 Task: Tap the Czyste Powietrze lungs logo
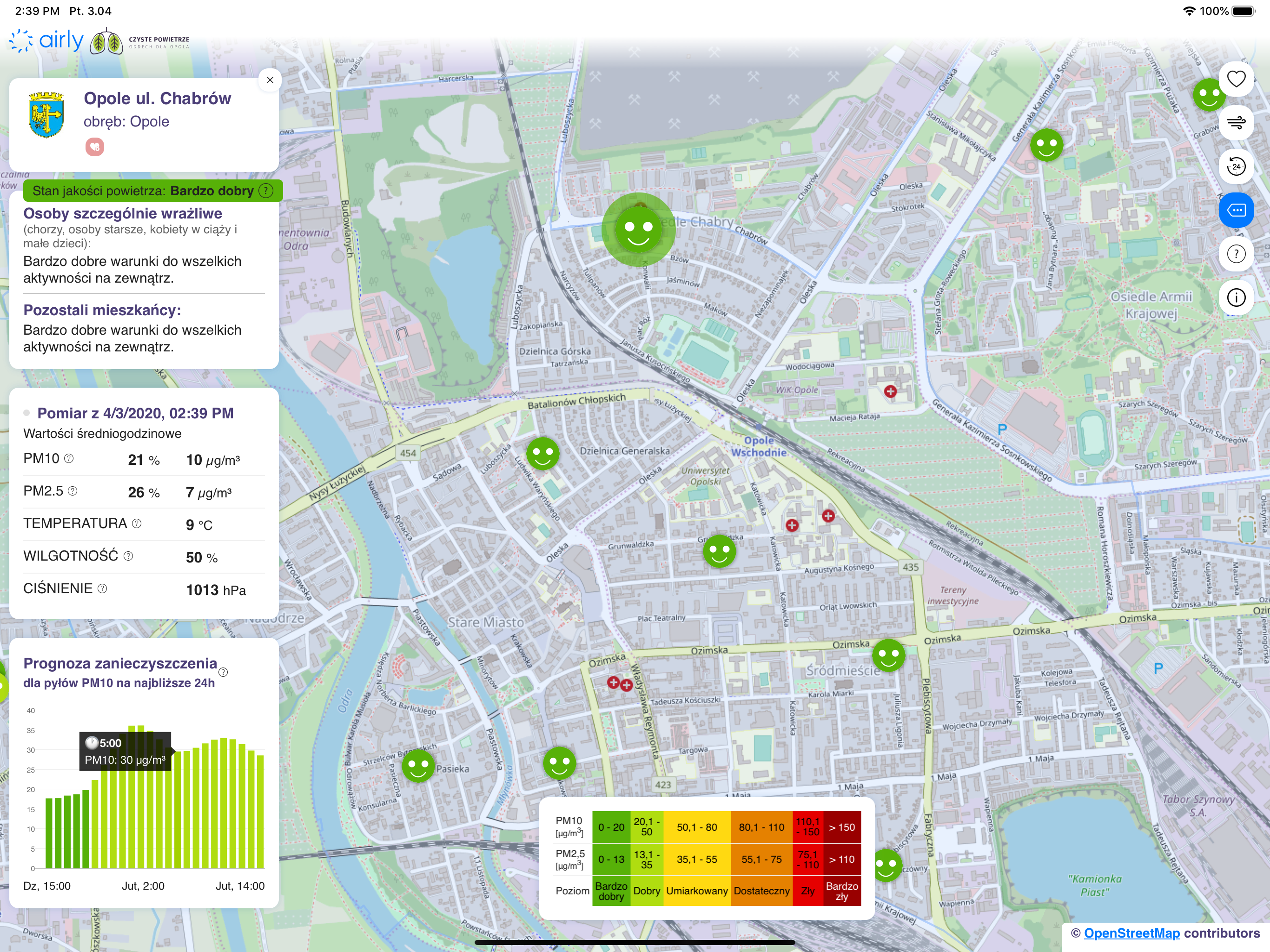[139, 41]
